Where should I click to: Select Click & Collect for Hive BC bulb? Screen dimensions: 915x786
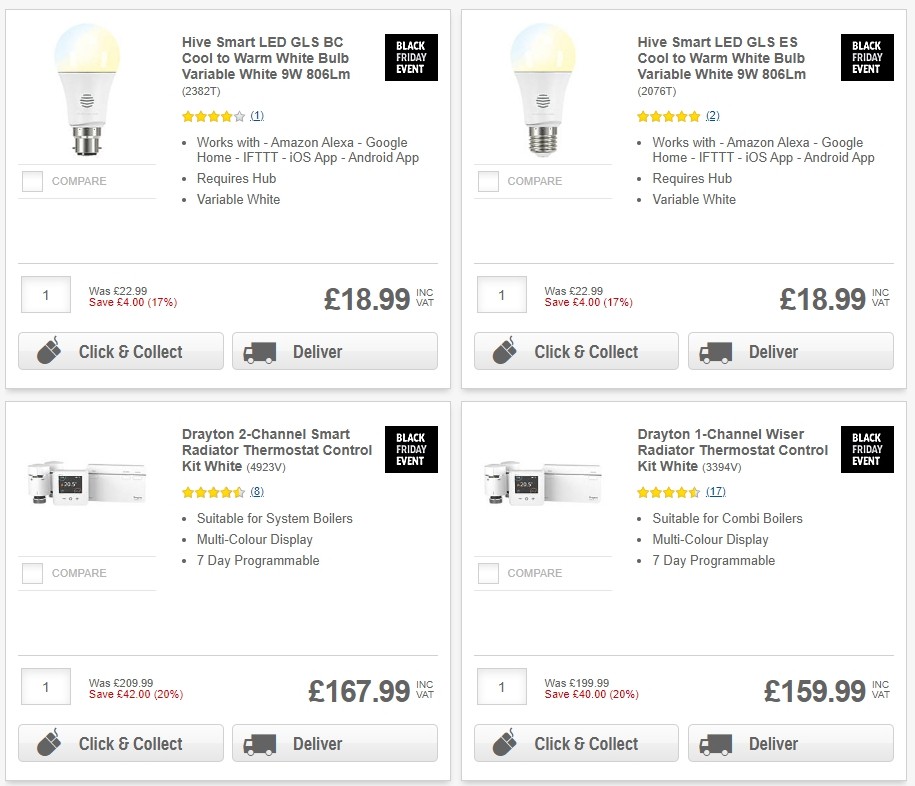(x=120, y=351)
